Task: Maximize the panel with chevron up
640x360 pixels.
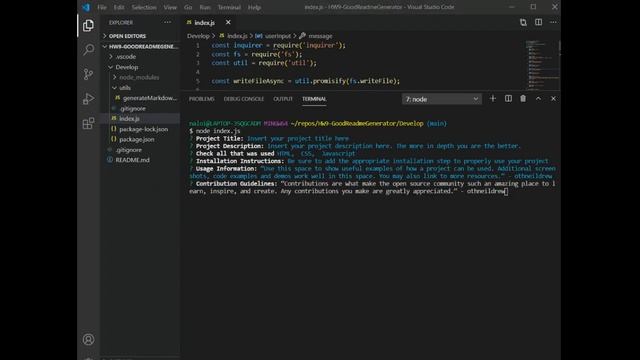Action: [538, 99]
